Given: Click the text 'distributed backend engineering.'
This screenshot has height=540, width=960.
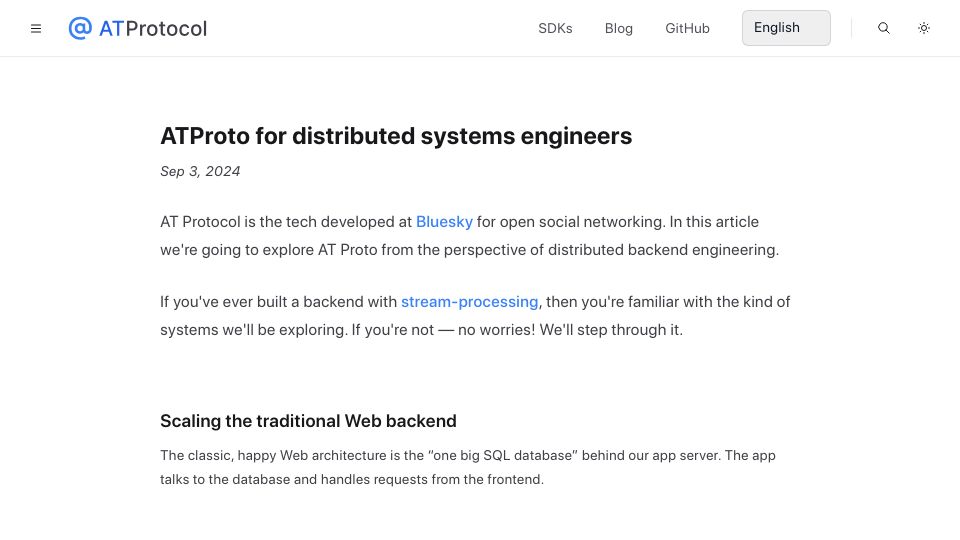Looking at the screenshot, I should [663, 250].
